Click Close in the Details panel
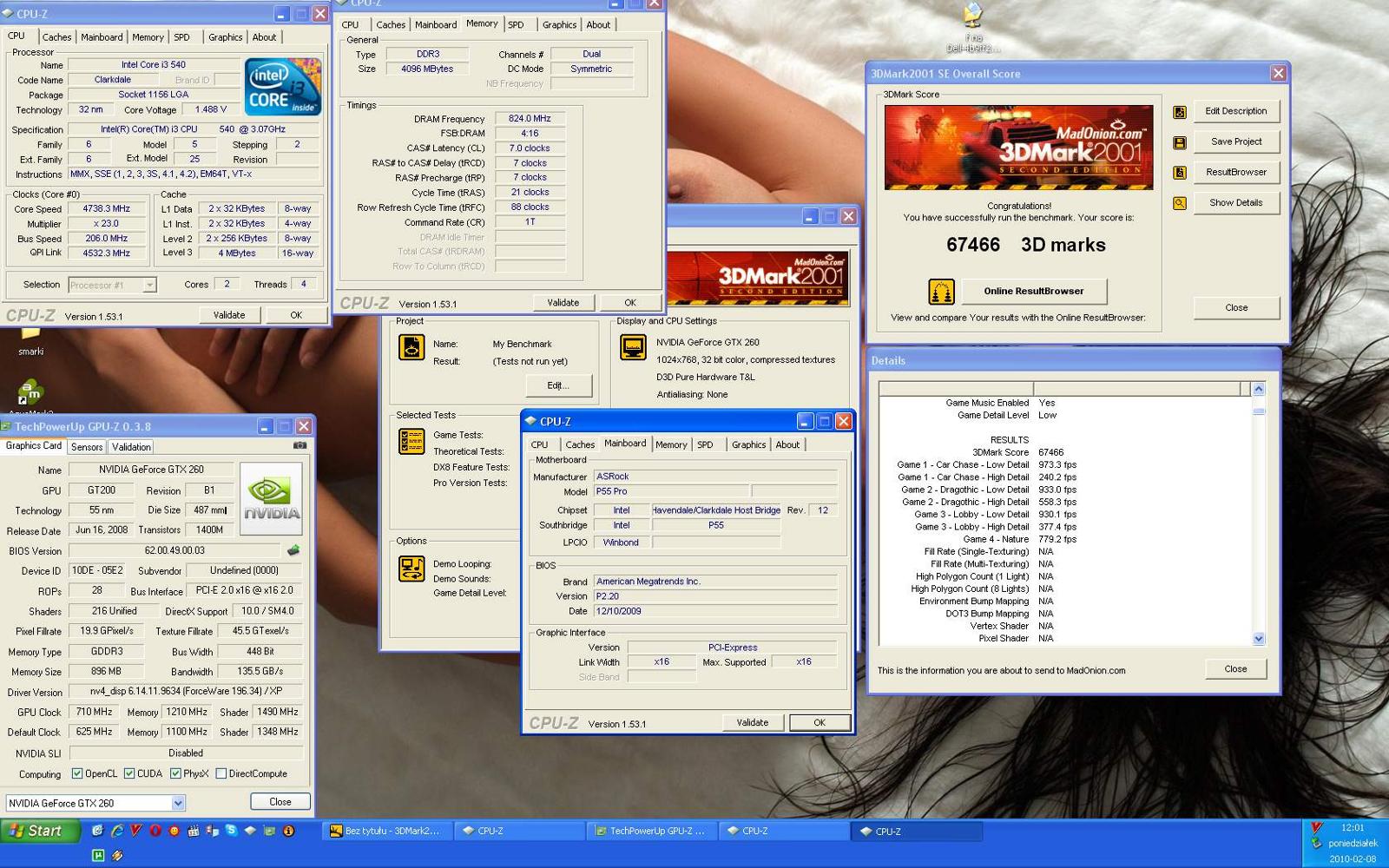 [1235, 668]
